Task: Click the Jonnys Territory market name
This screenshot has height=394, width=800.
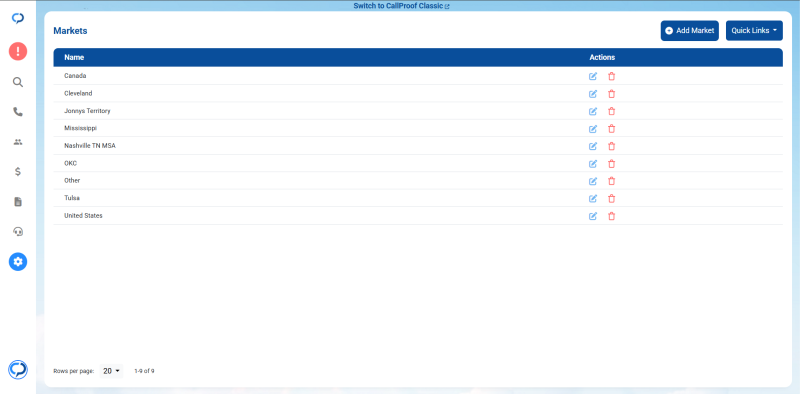Action: coord(87,111)
